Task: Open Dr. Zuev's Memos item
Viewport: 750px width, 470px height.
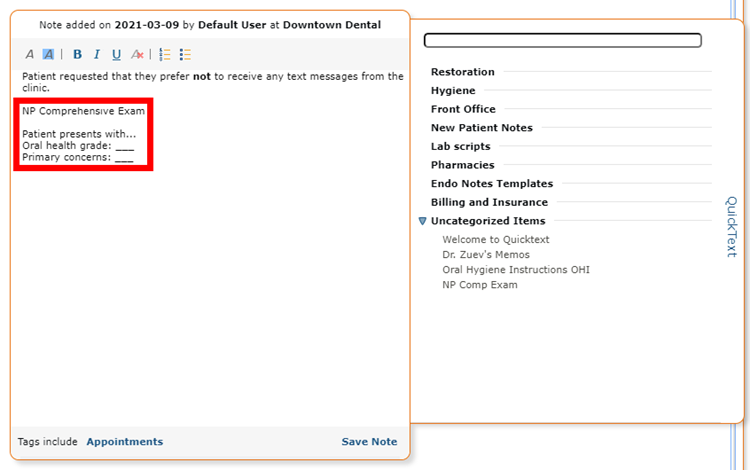Action: pyautogui.click(x=486, y=255)
